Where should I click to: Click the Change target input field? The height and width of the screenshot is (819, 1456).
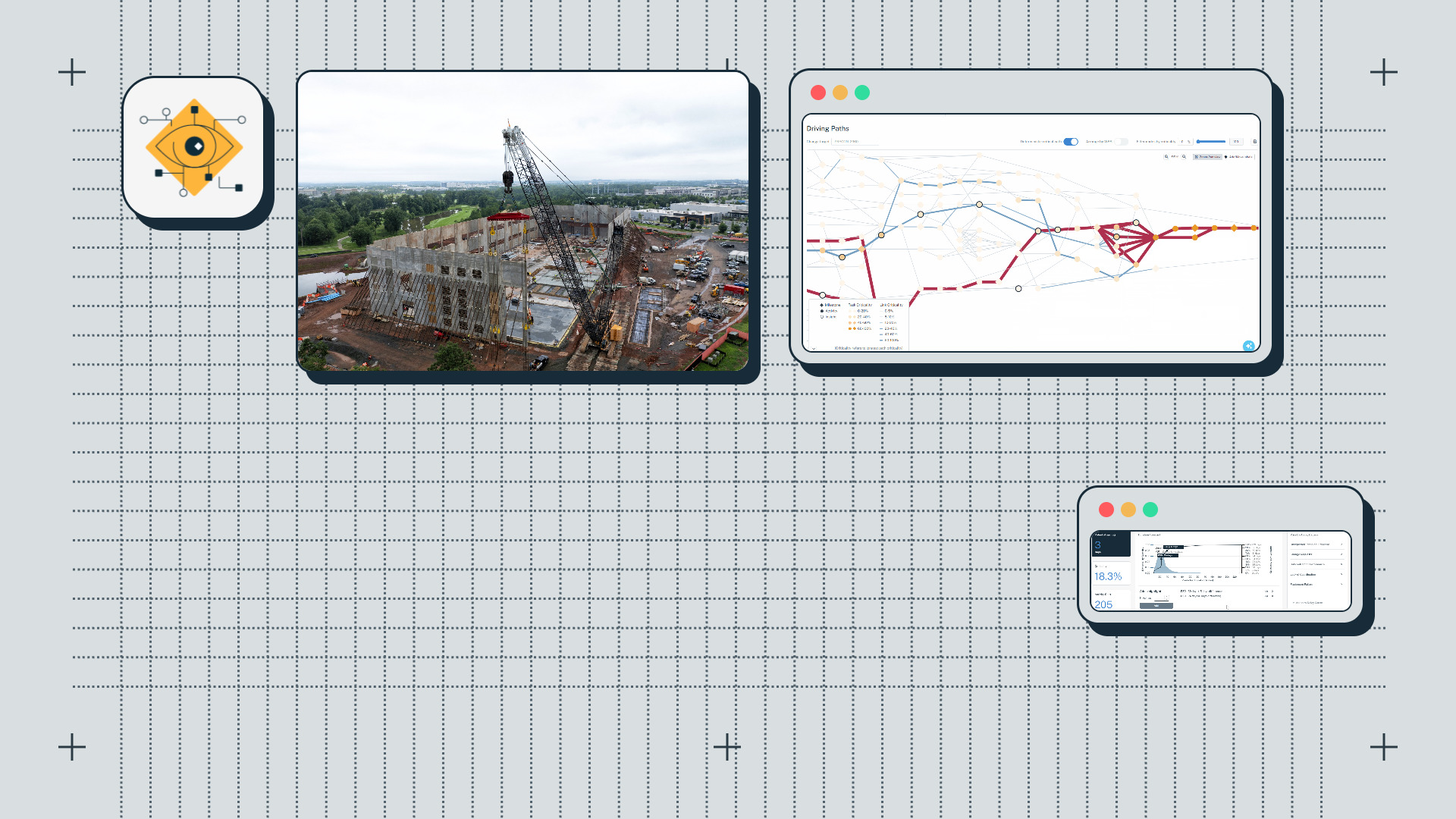pos(855,142)
